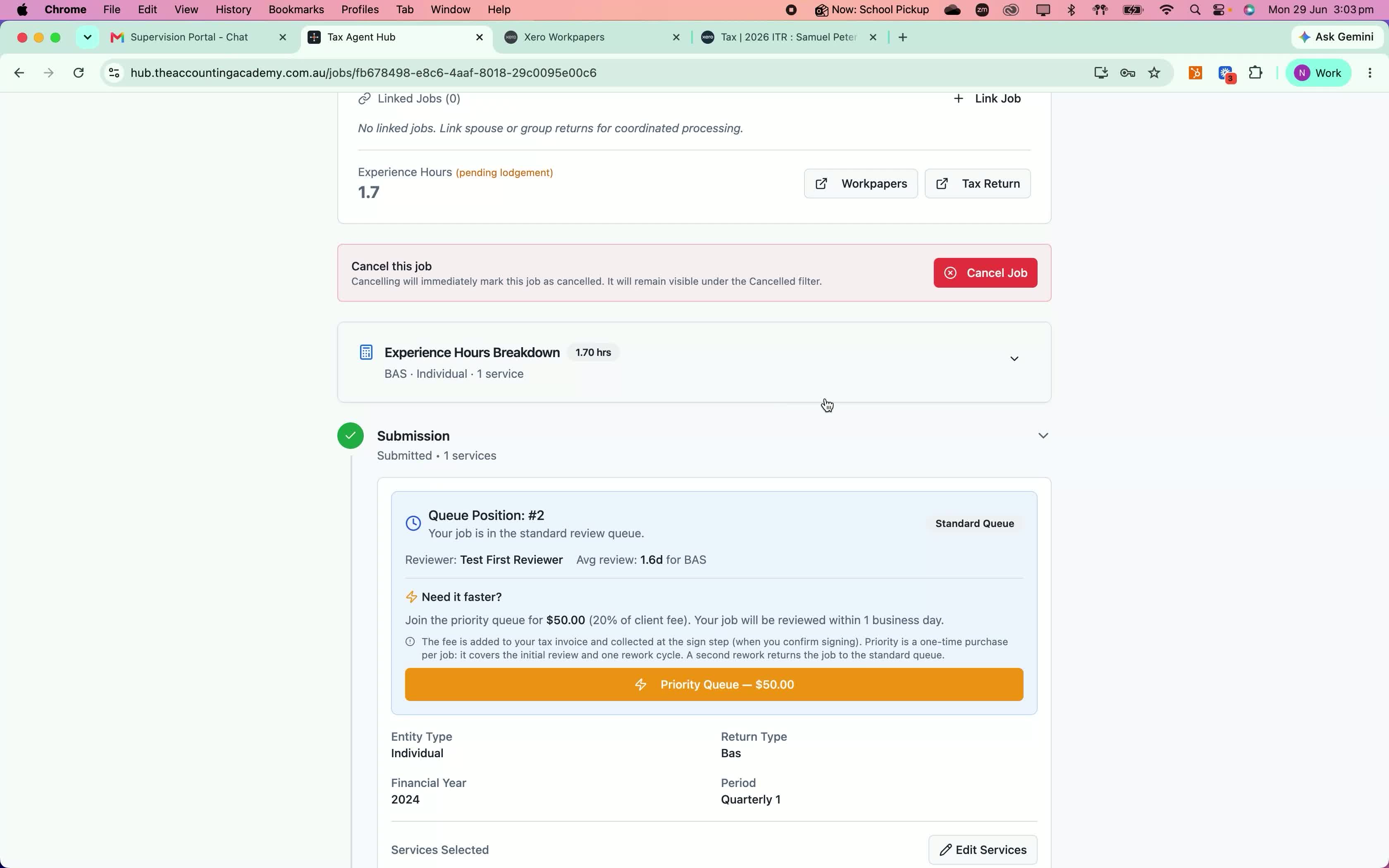Open macOS Spotlight search icon
Image resolution: width=1389 pixels, height=868 pixels.
click(x=1196, y=10)
